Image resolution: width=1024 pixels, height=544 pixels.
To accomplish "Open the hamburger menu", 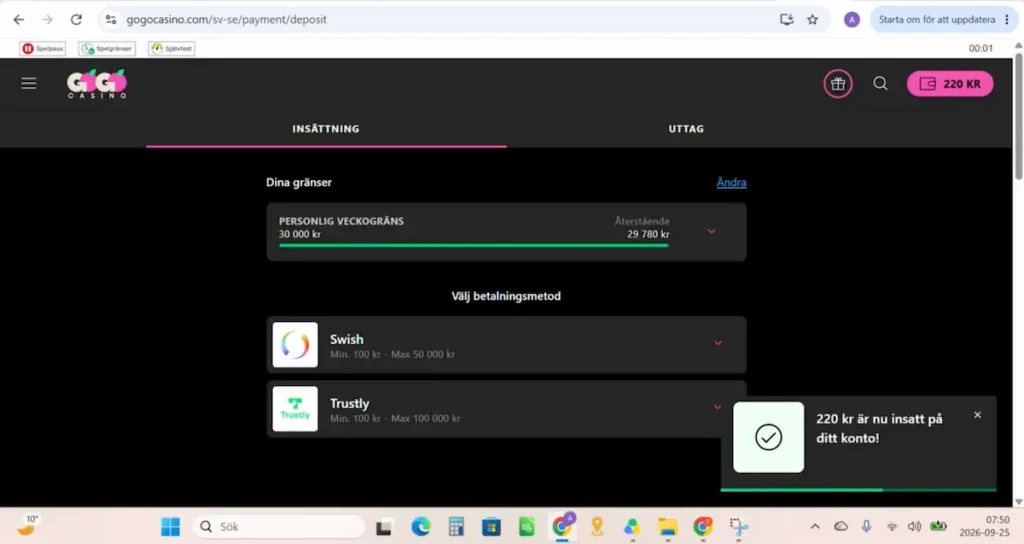I will coord(29,84).
